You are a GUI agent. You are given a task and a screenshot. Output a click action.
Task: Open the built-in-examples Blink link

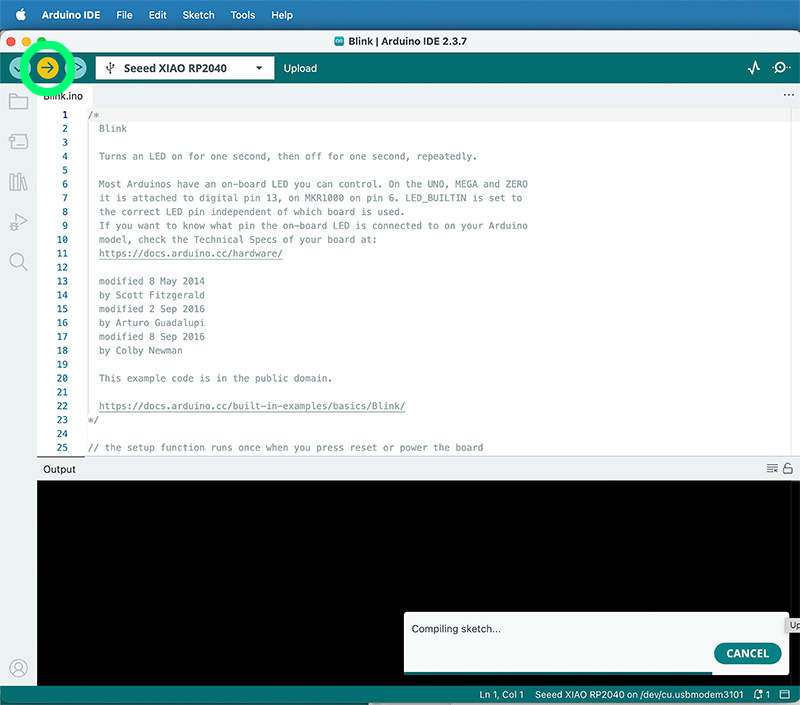252,406
